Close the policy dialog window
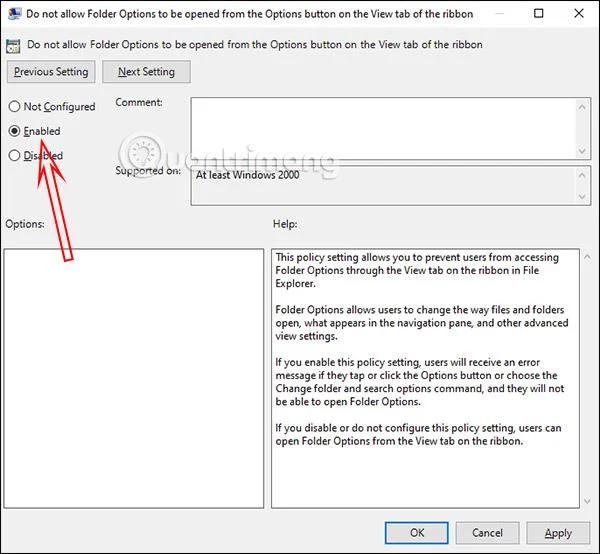Viewport: 600px width, 554px height. pyautogui.click(x=579, y=13)
